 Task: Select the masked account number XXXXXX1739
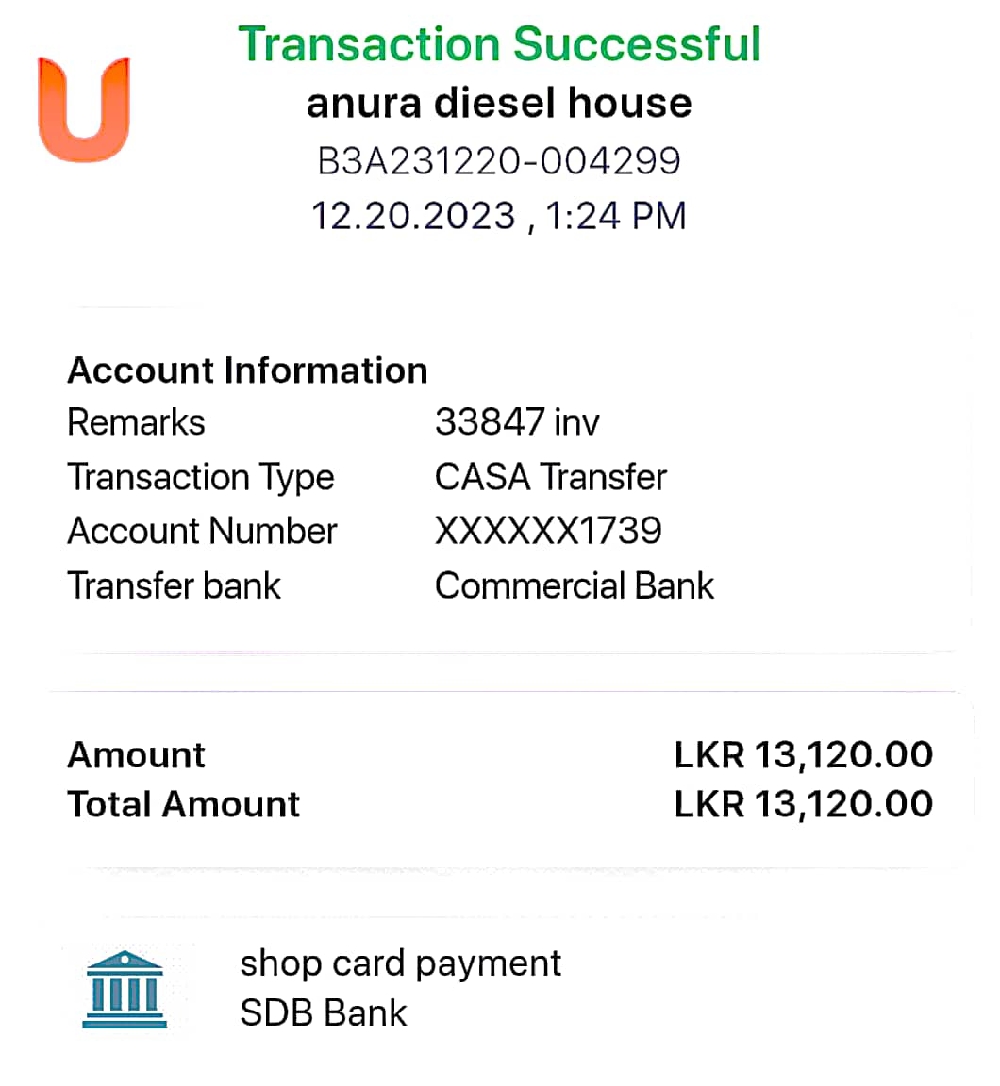[548, 531]
